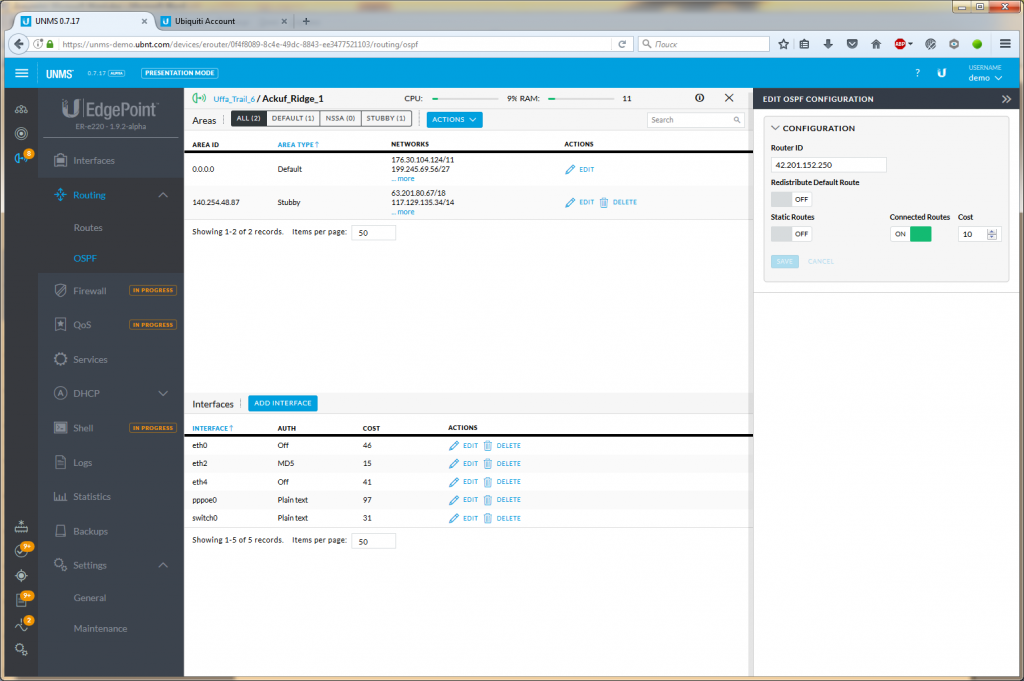This screenshot has width=1024, height=681.
Task: Reload the page in the address bar
Action: point(622,44)
